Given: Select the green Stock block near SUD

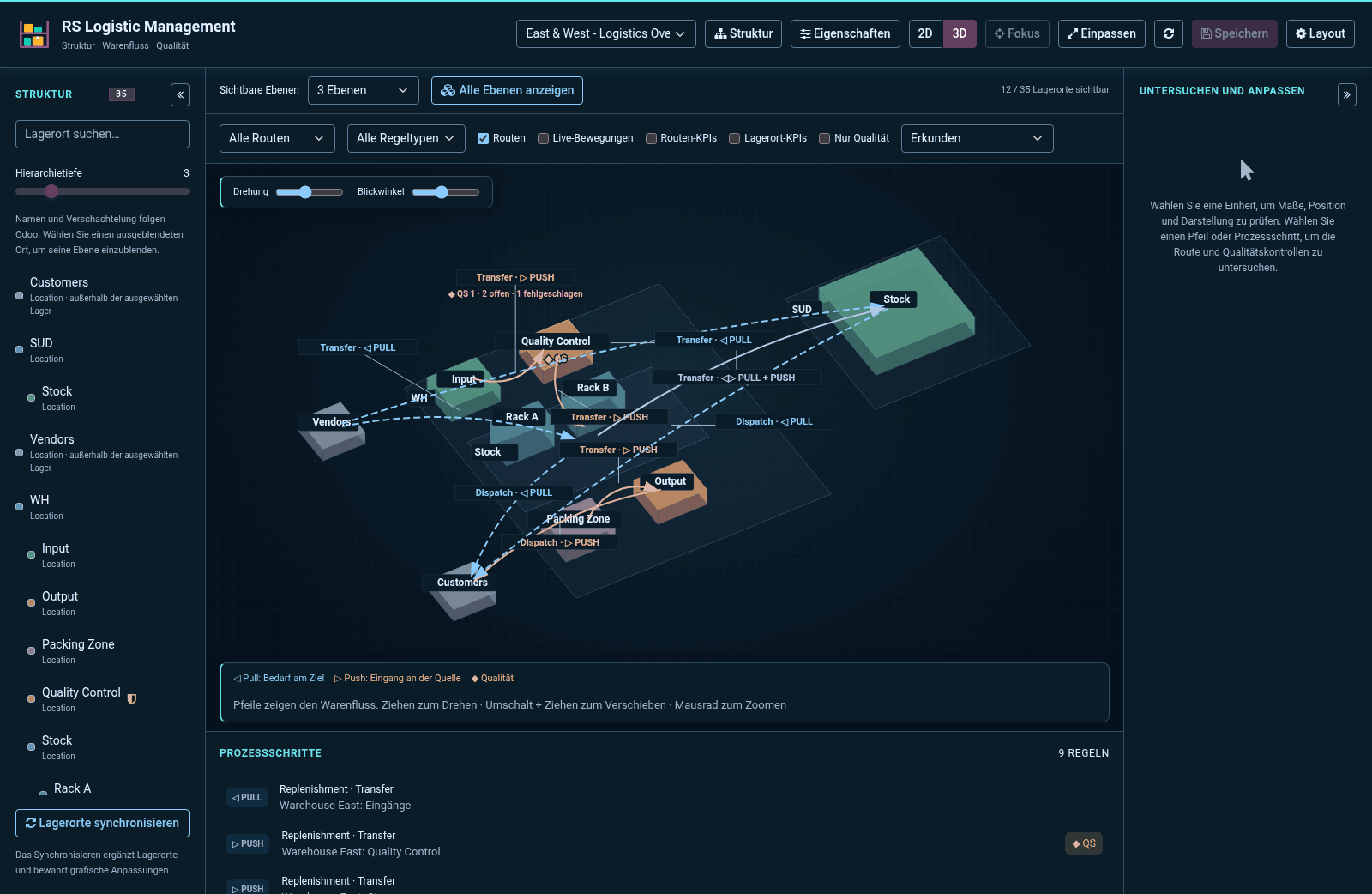Looking at the screenshot, I should (x=897, y=299).
